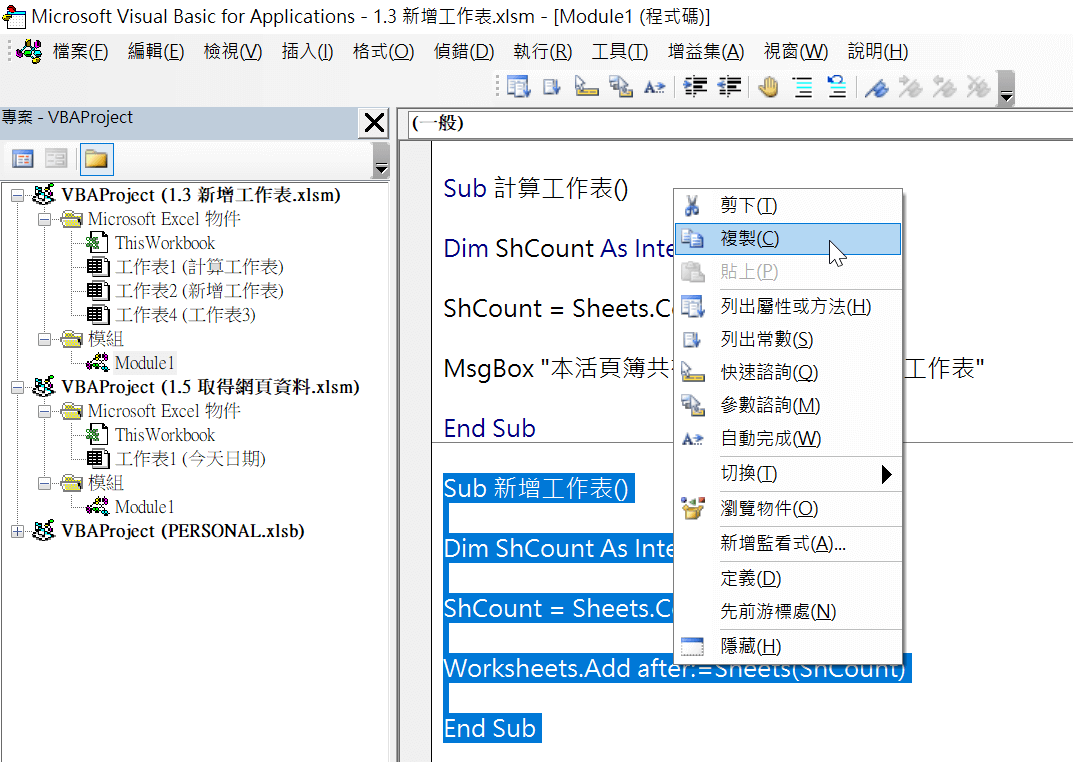Click the Clear All Bookmarks toolbar icon
1073x762 pixels.
(x=978, y=88)
